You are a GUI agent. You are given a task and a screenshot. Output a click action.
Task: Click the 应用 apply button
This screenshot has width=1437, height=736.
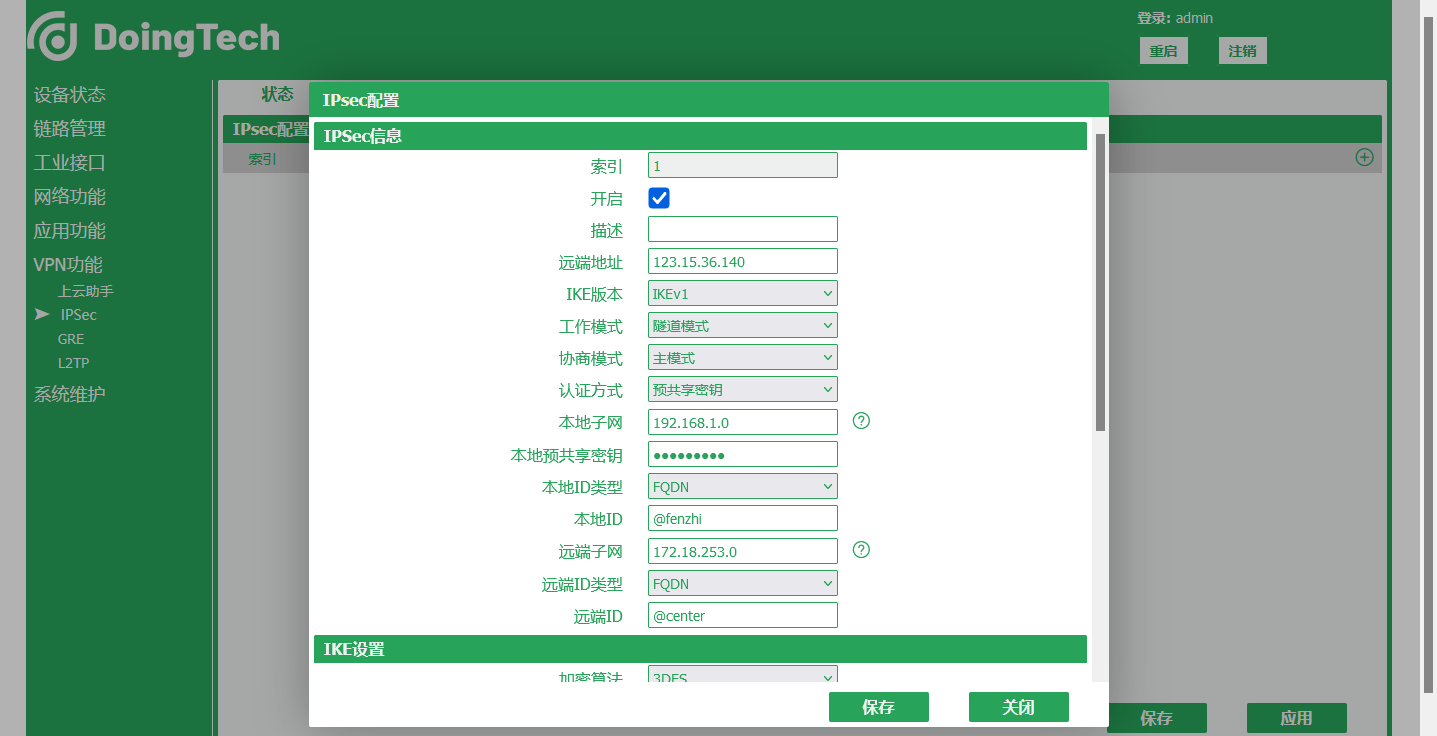[x=1297, y=718]
